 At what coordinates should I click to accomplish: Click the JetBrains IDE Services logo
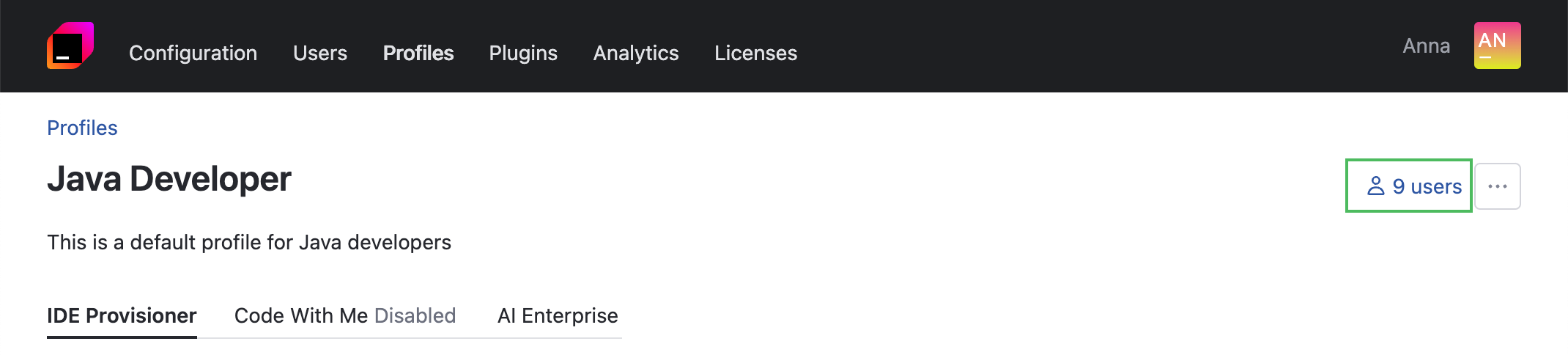70,45
